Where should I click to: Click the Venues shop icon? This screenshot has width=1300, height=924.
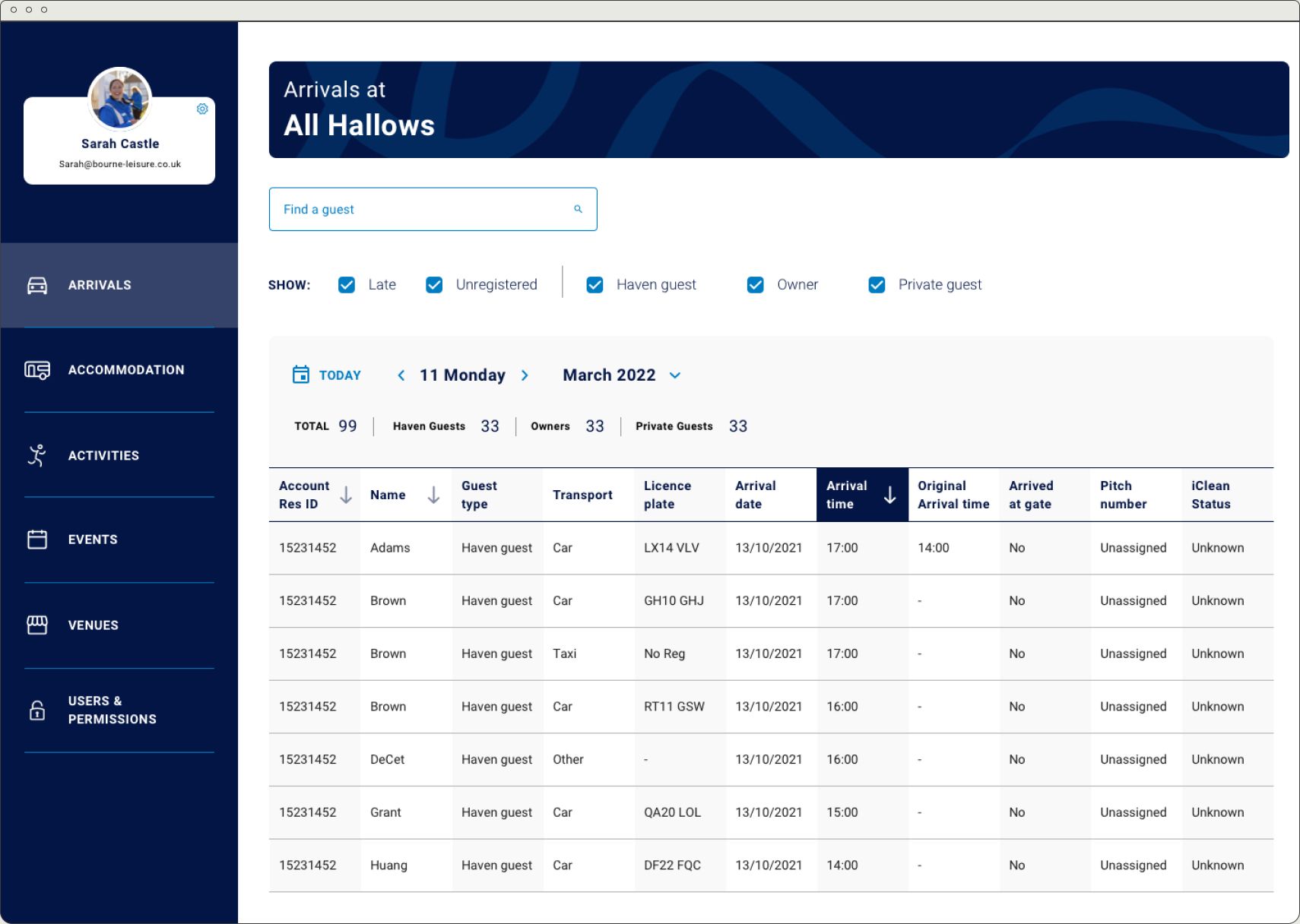click(37, 625)
